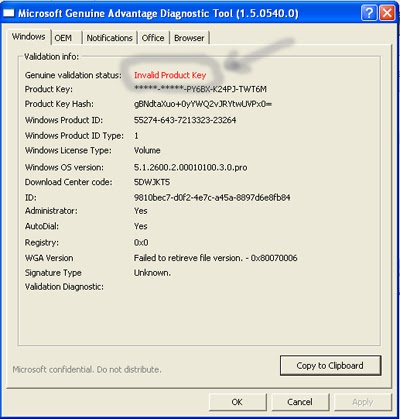Viewport: 400px width, 419px height.
Task: Click the Windows Product ID Type value 1
Action: (136, 136)
